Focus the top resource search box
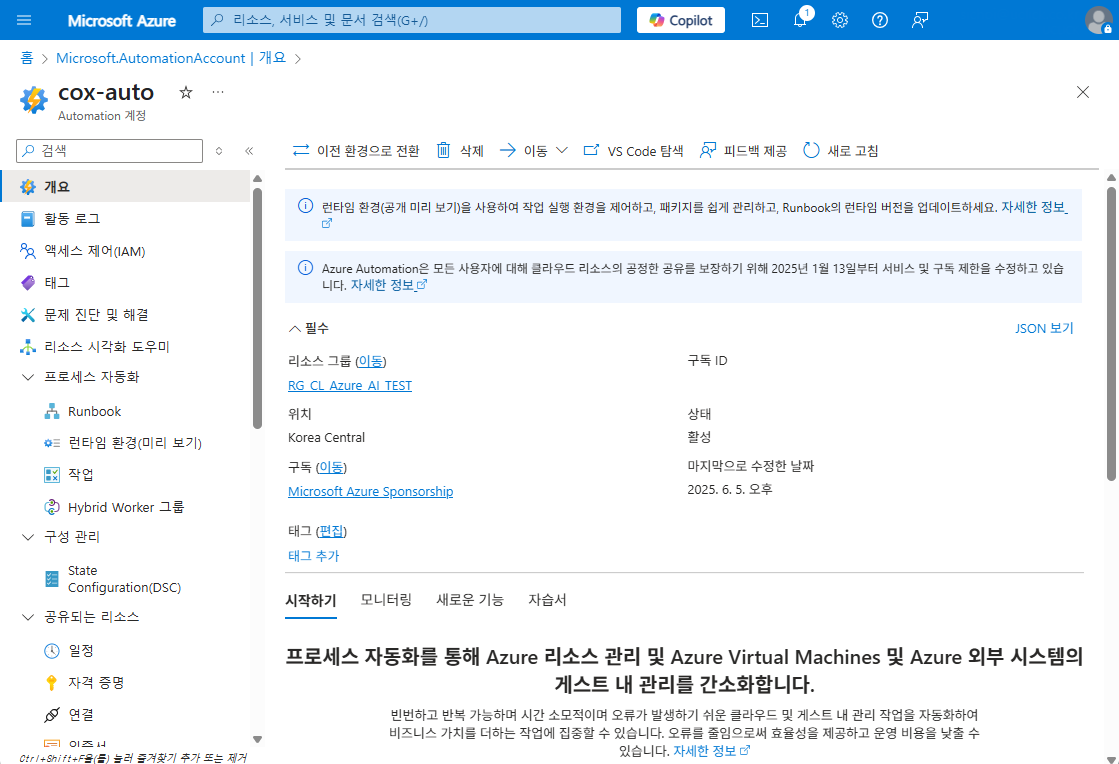1119x764 pixels. click(412, 20)
